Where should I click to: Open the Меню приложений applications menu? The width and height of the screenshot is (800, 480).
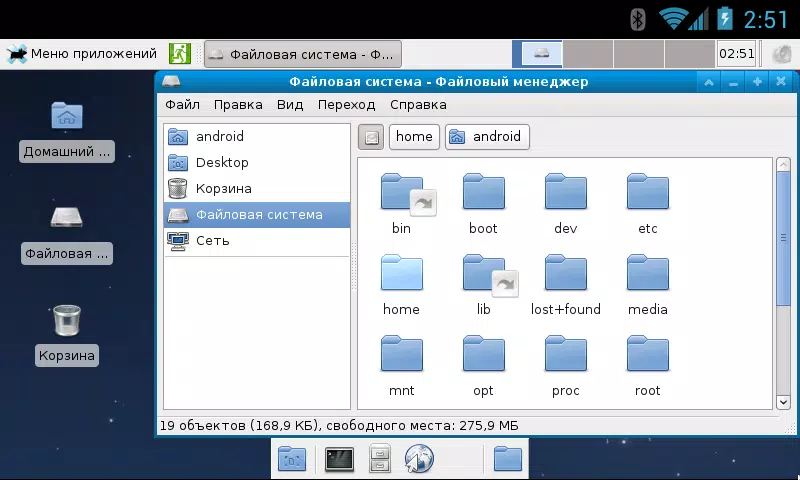[83, 54]
